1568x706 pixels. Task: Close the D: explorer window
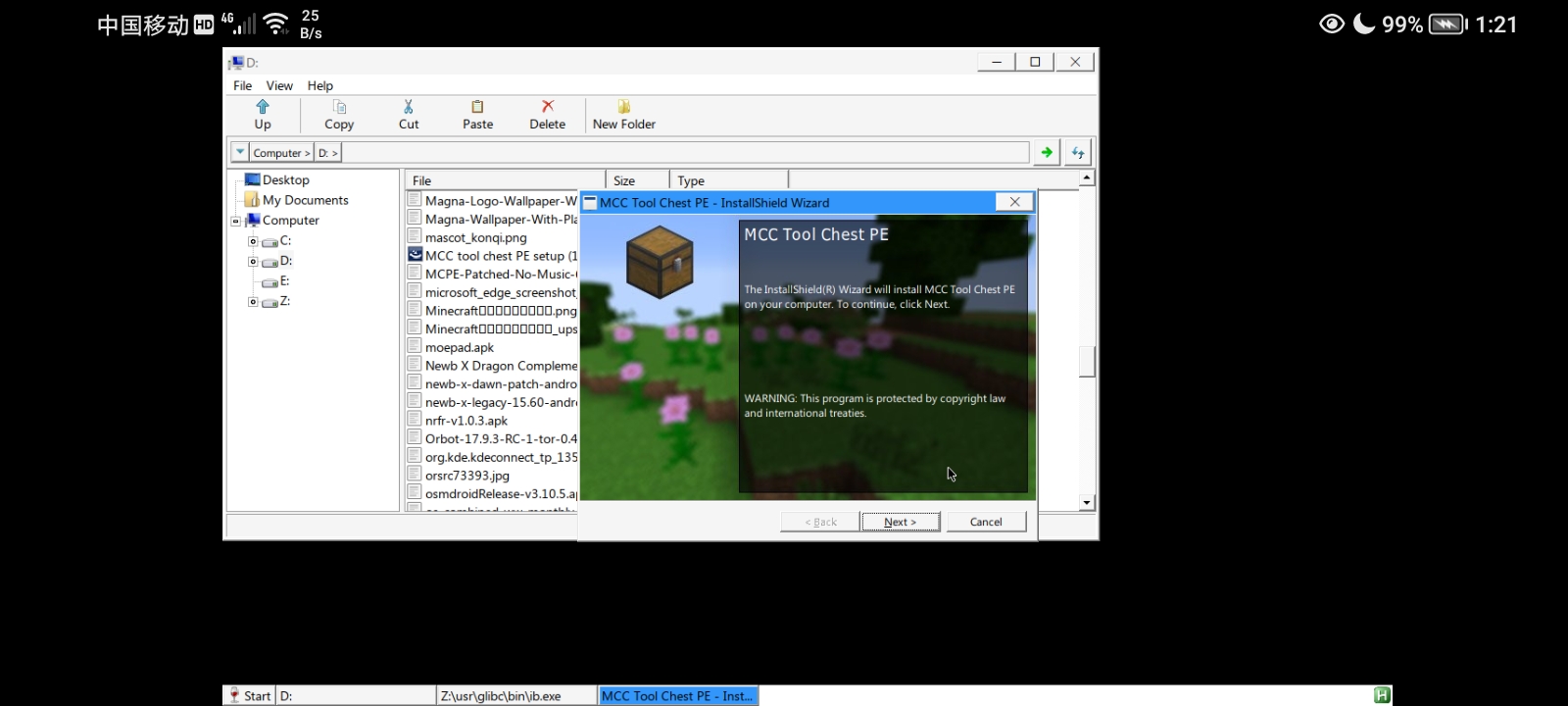click(x=1075, y=62)
